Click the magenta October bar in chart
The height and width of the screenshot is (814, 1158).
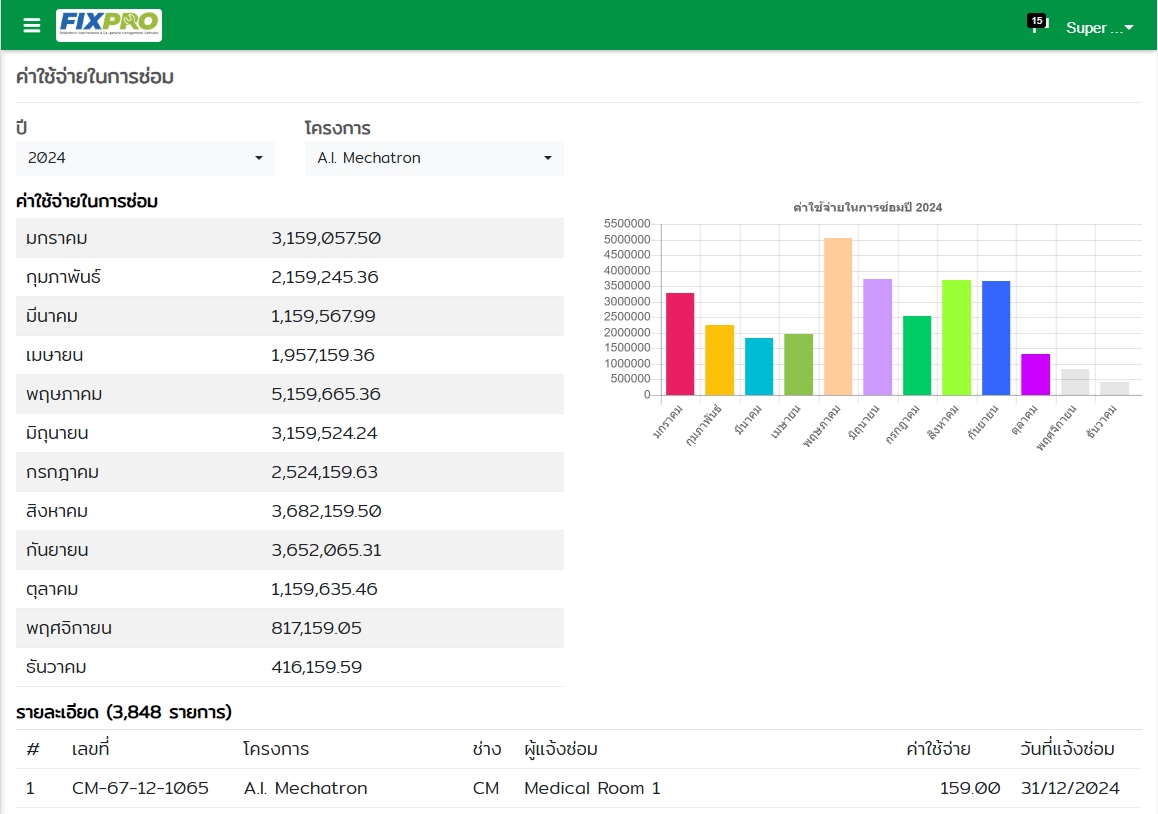click(x=1035, y=374)
